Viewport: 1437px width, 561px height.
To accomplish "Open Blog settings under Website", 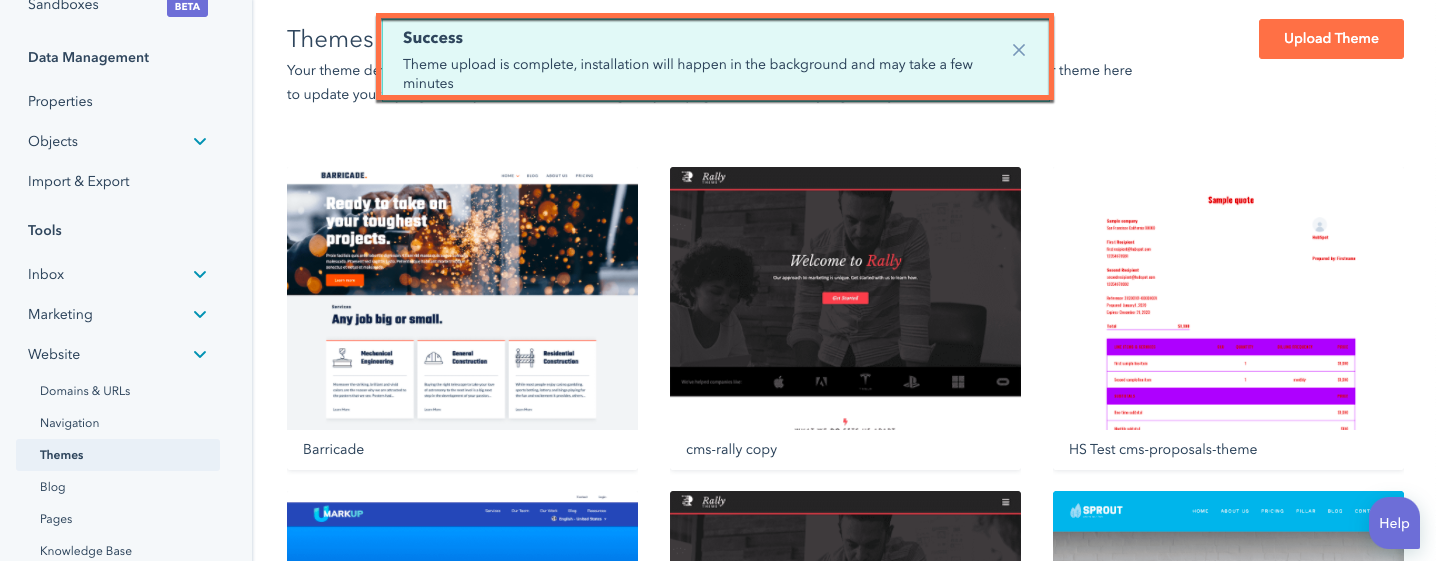I will [x=53, y=487].
